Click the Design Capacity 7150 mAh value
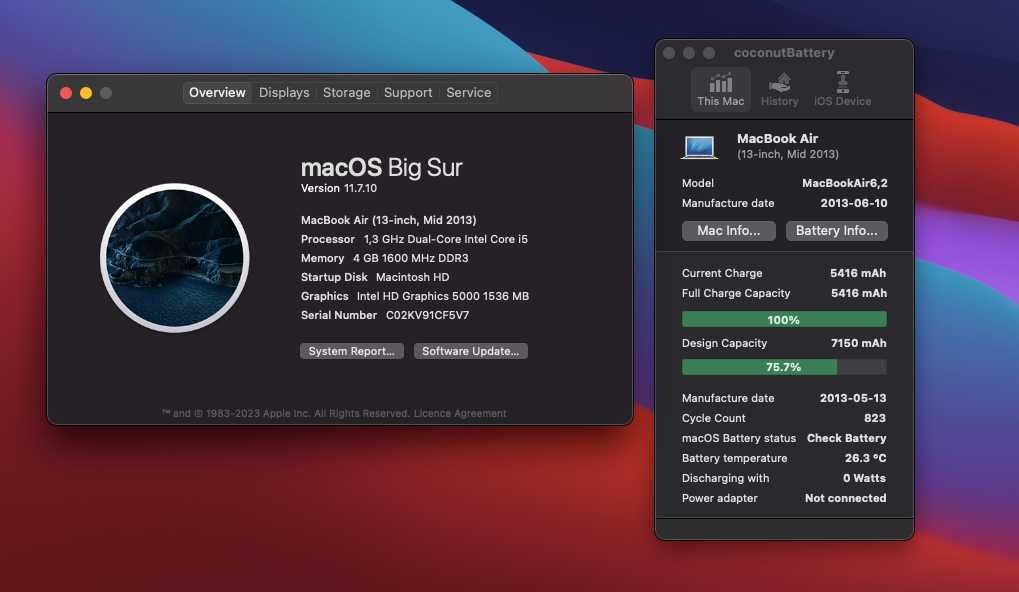The width and height of the screenshot is (1019, 592). pos(858,343)
